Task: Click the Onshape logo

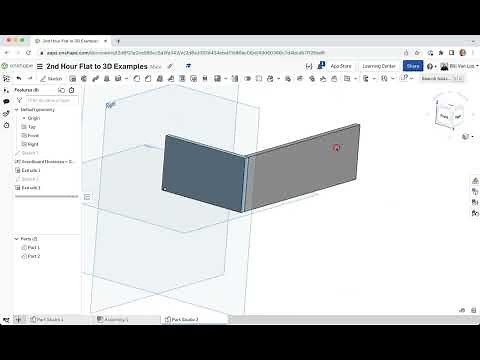Action: click(x=18, y=66)
